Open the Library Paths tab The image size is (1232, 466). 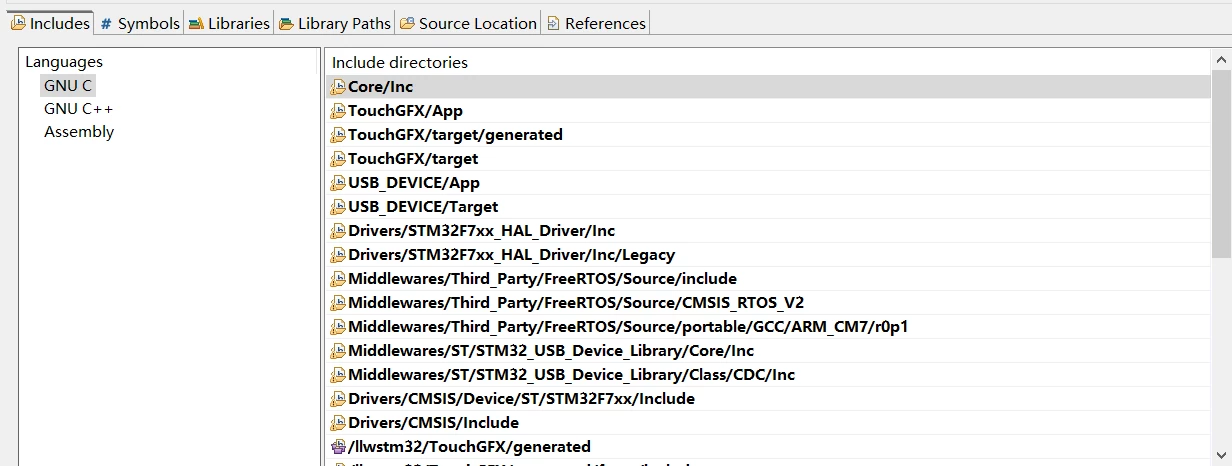(x=334, y=23)
